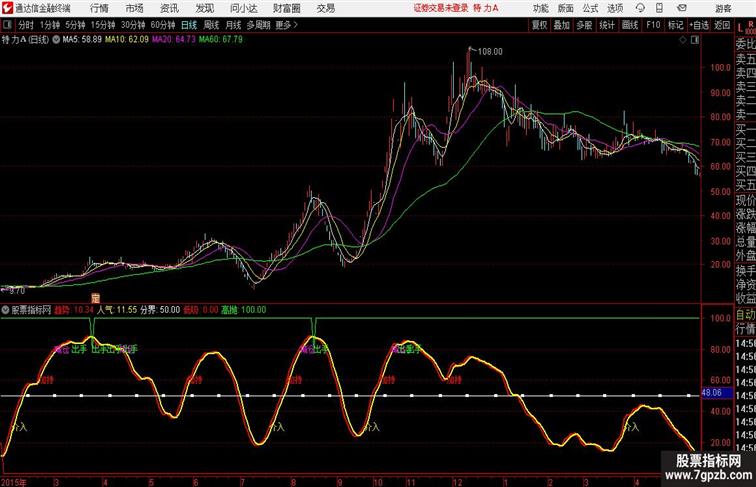756x487 pixels.
Task: Open the 公式 menu
Action: pos(590,8)
